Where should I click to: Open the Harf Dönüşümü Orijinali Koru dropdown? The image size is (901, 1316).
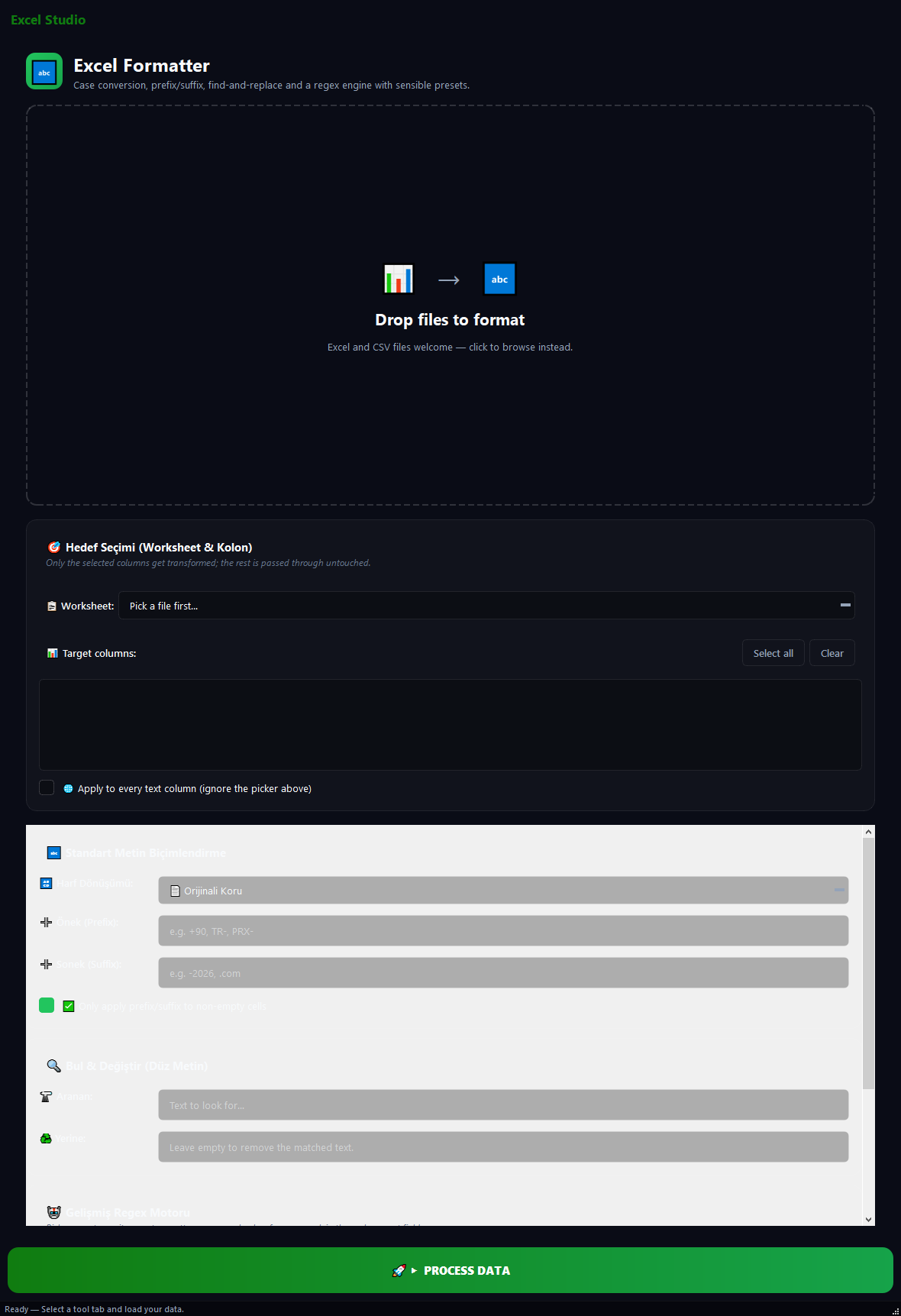pyautogui.click(x=503, y=890)
